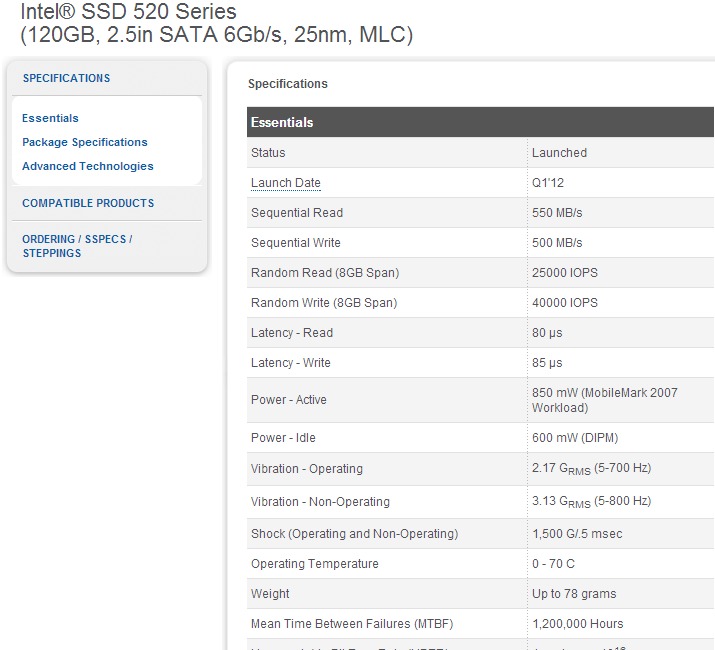Viewport: 715px width, 650px height.
Task: Click the Latency - Read row label
Action: [x=292, y=333]
